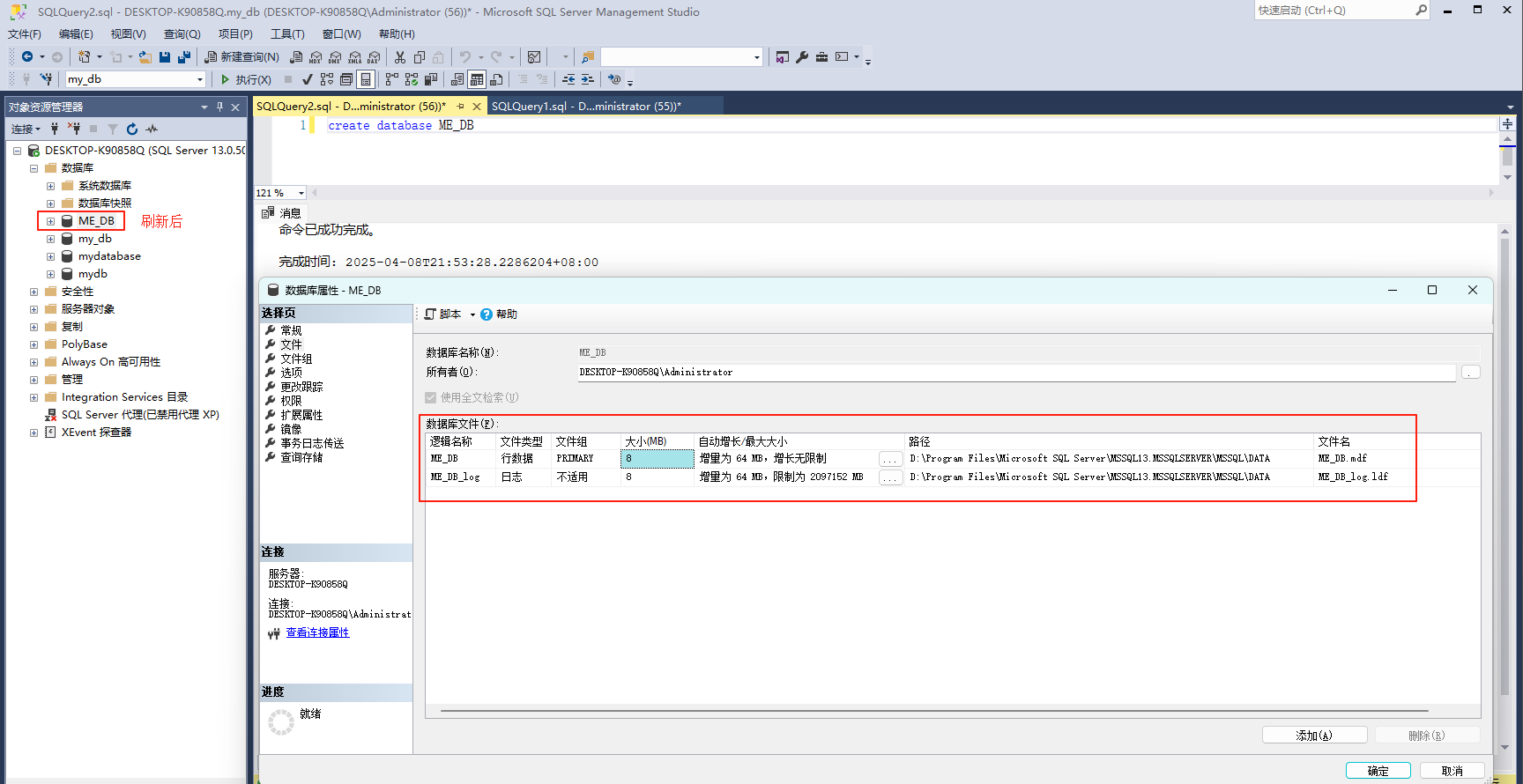This screenshot has height=784, width=1523.
Task: Click the Copy icon in toolbar
Action: pos(420,56)
